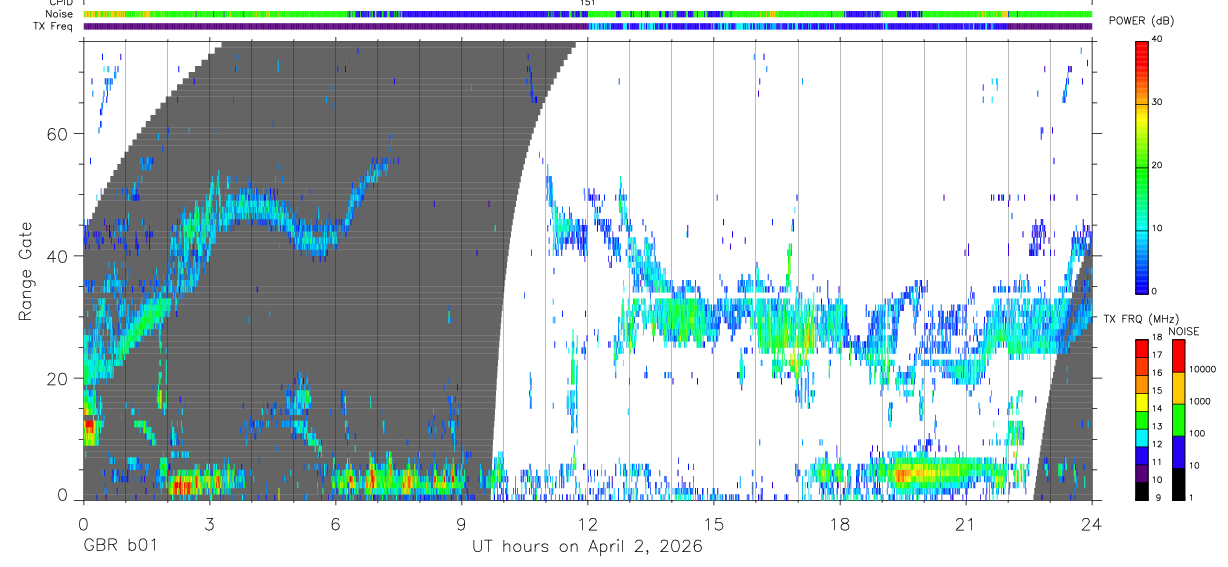Click the Noise color strip above the plot
Screen dimensions: 1228x567
pos(587,14)
